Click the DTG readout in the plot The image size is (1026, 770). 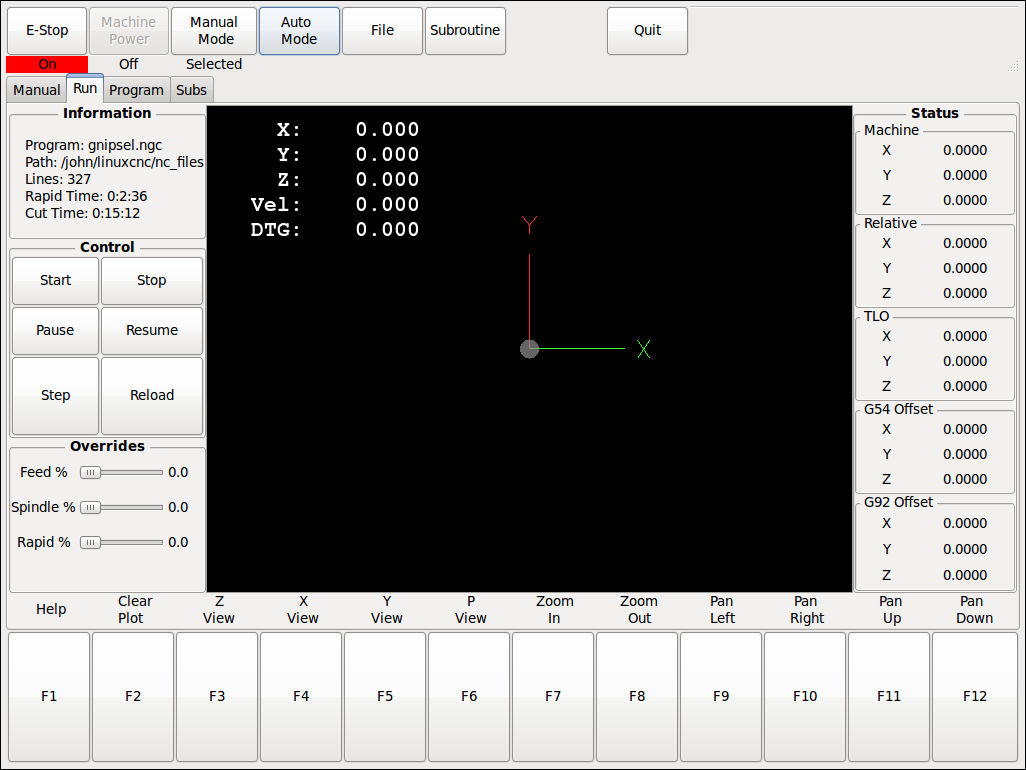click(x=334, y=230)
